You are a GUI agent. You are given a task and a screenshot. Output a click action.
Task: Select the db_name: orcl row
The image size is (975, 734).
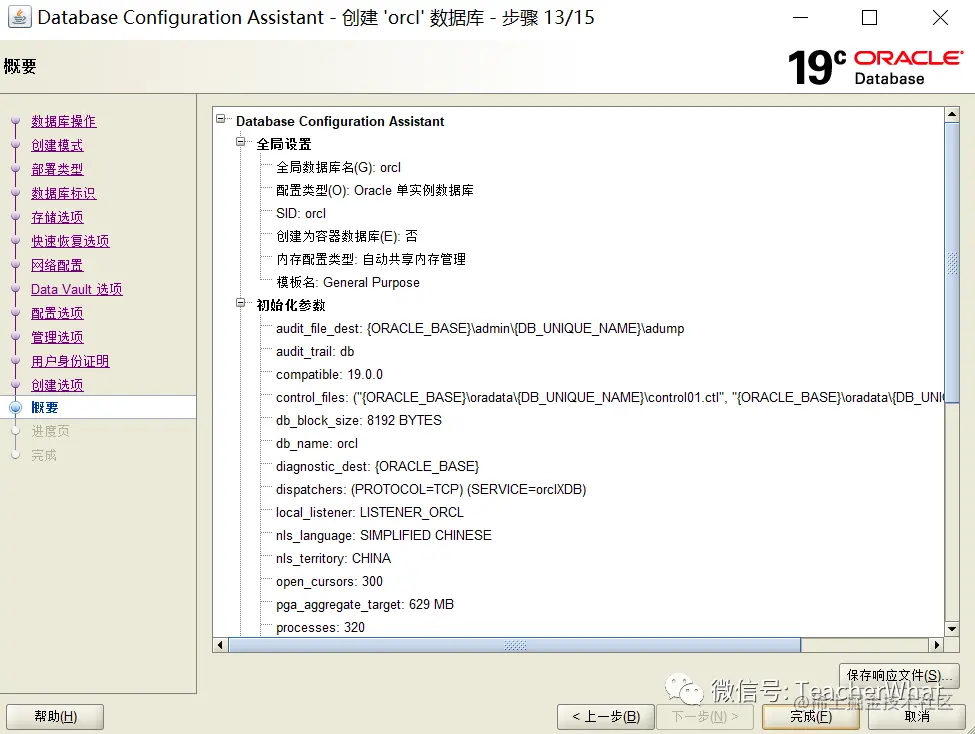click(x=317, y=444)
